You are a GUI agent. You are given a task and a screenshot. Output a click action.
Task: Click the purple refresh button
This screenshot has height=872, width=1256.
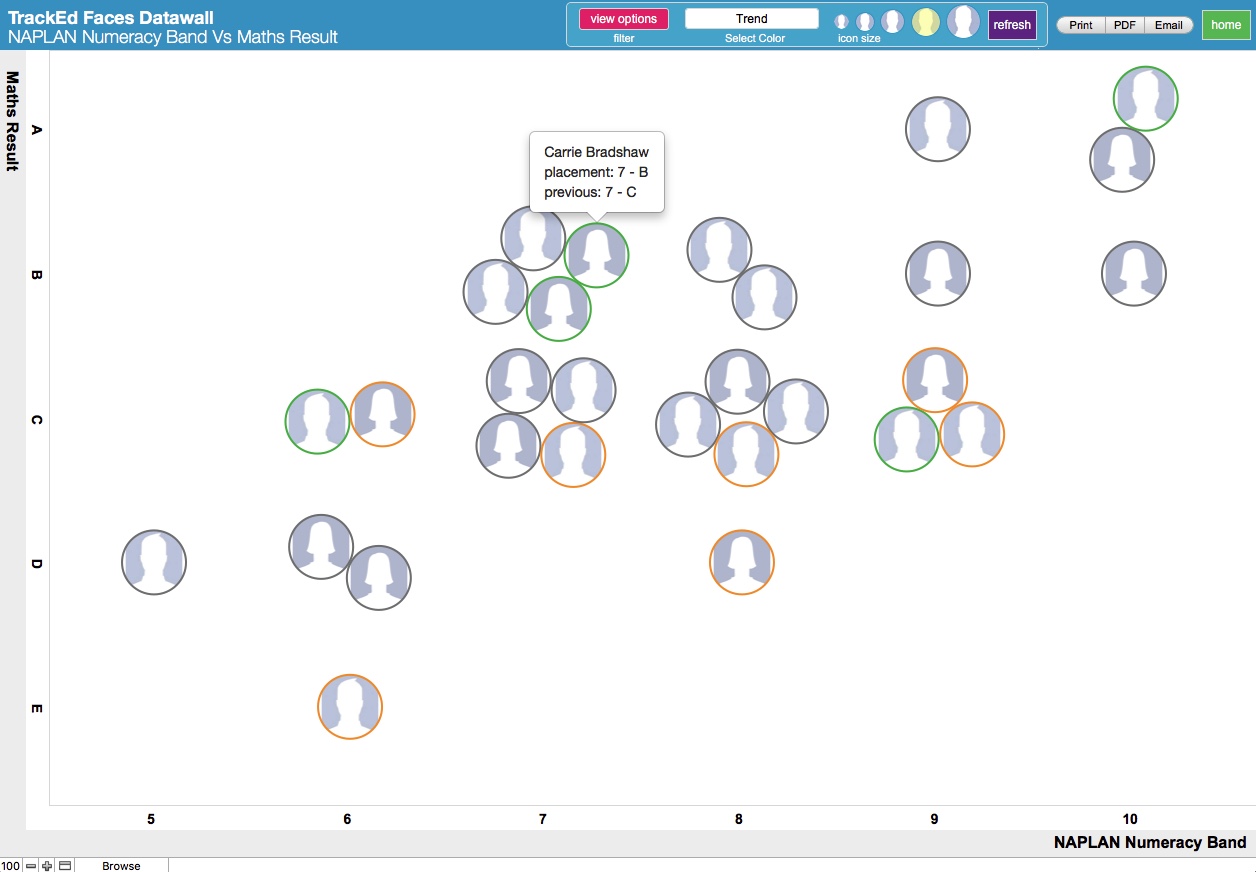pos(1012,25)
